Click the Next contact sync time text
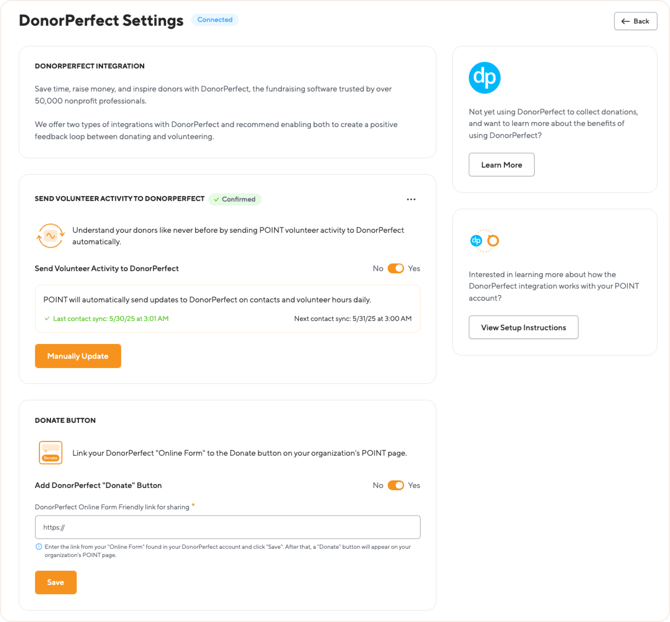 click(x=352, y=318)
